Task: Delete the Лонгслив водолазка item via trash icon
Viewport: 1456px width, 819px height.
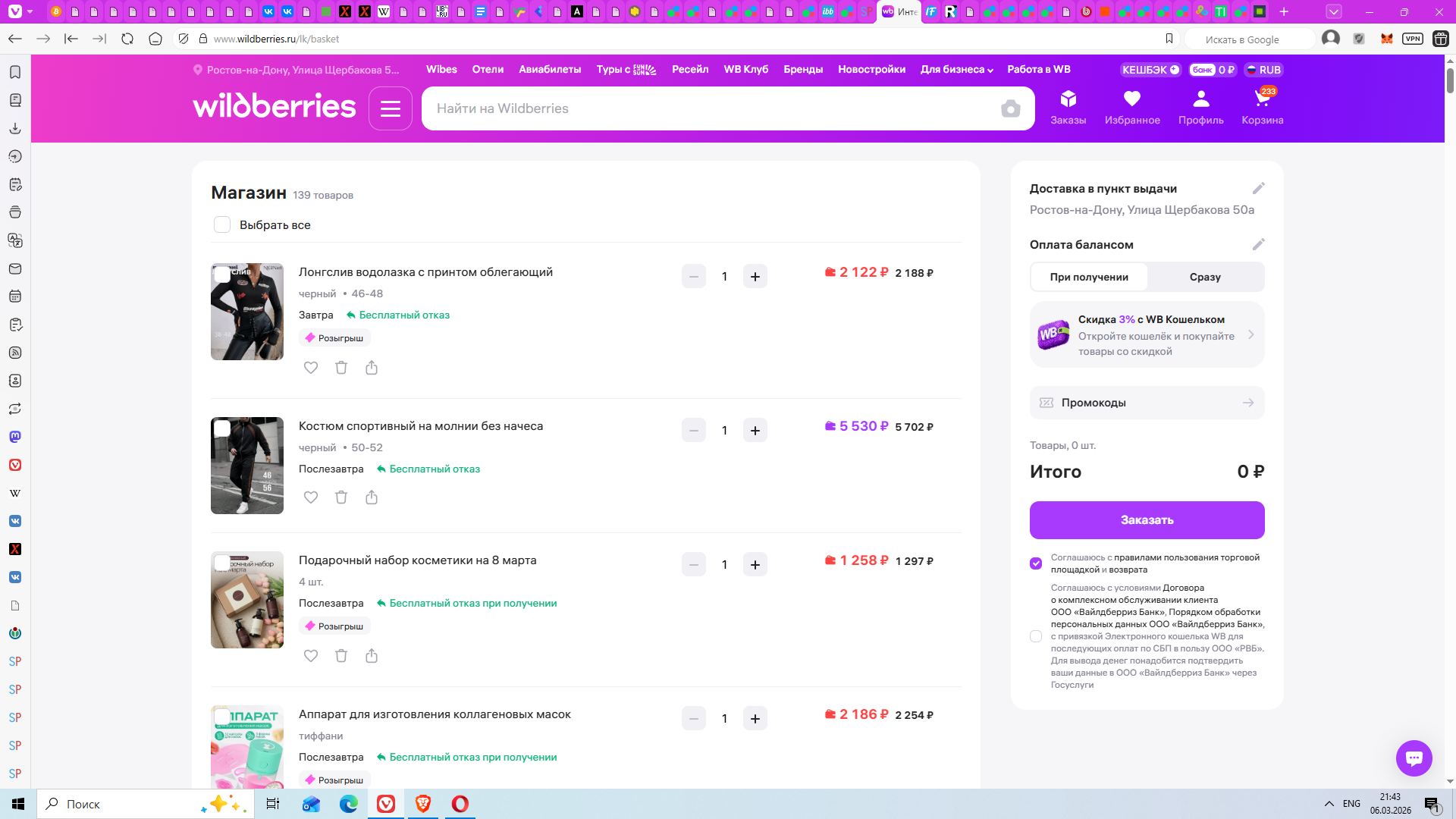Action: [x=341, y=368]
